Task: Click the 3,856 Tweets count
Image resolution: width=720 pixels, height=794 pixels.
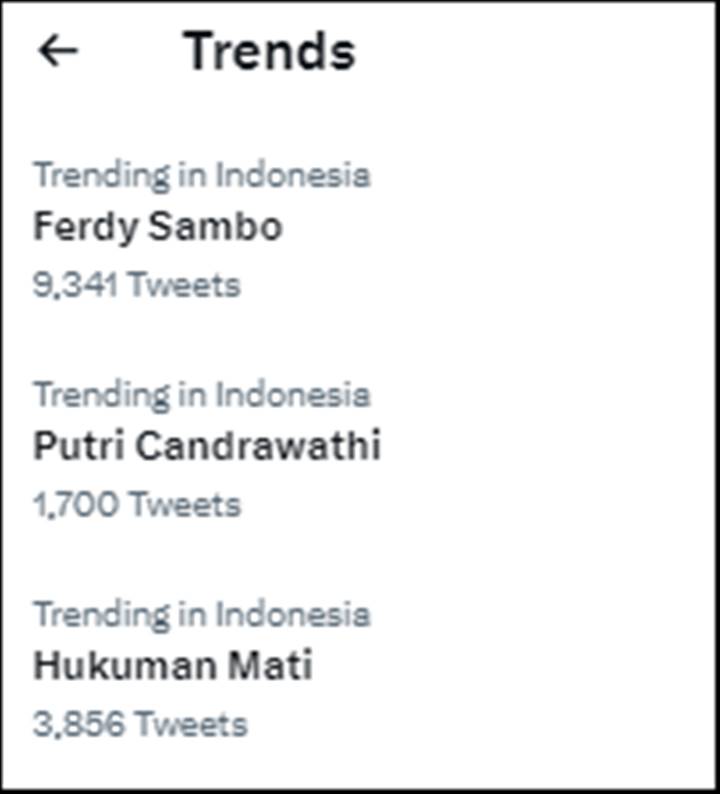Action: point(140,724)
